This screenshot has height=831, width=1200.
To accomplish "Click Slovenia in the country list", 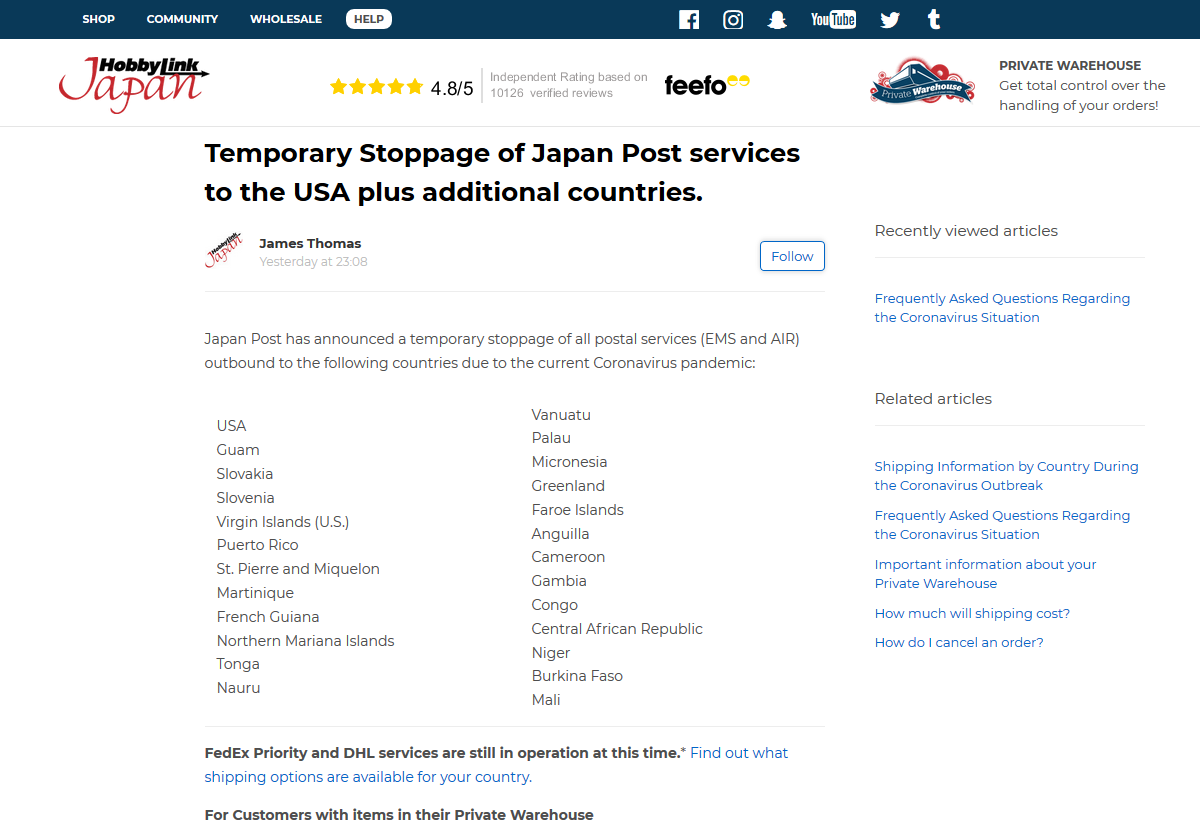I will tap(245, 498).
